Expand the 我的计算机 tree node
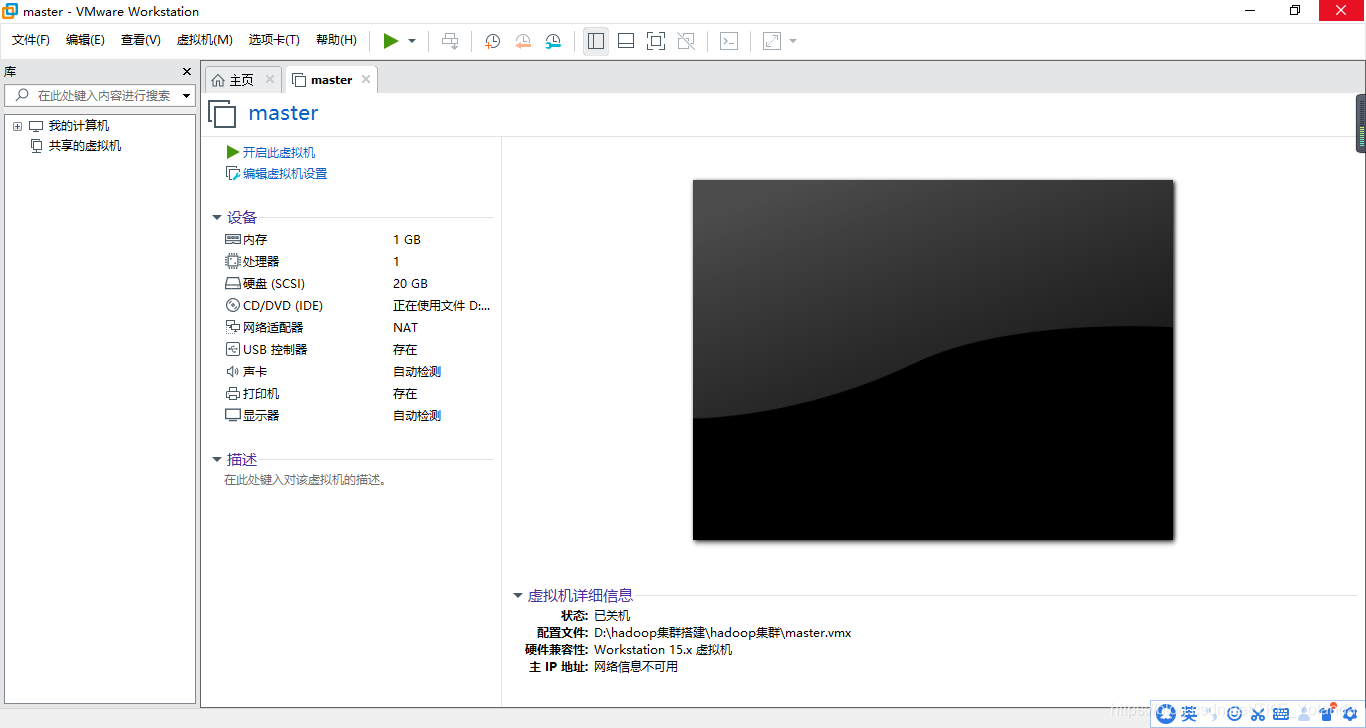Image resolution: width=1366 pixels, height=728 pixels. coord(17,126)
